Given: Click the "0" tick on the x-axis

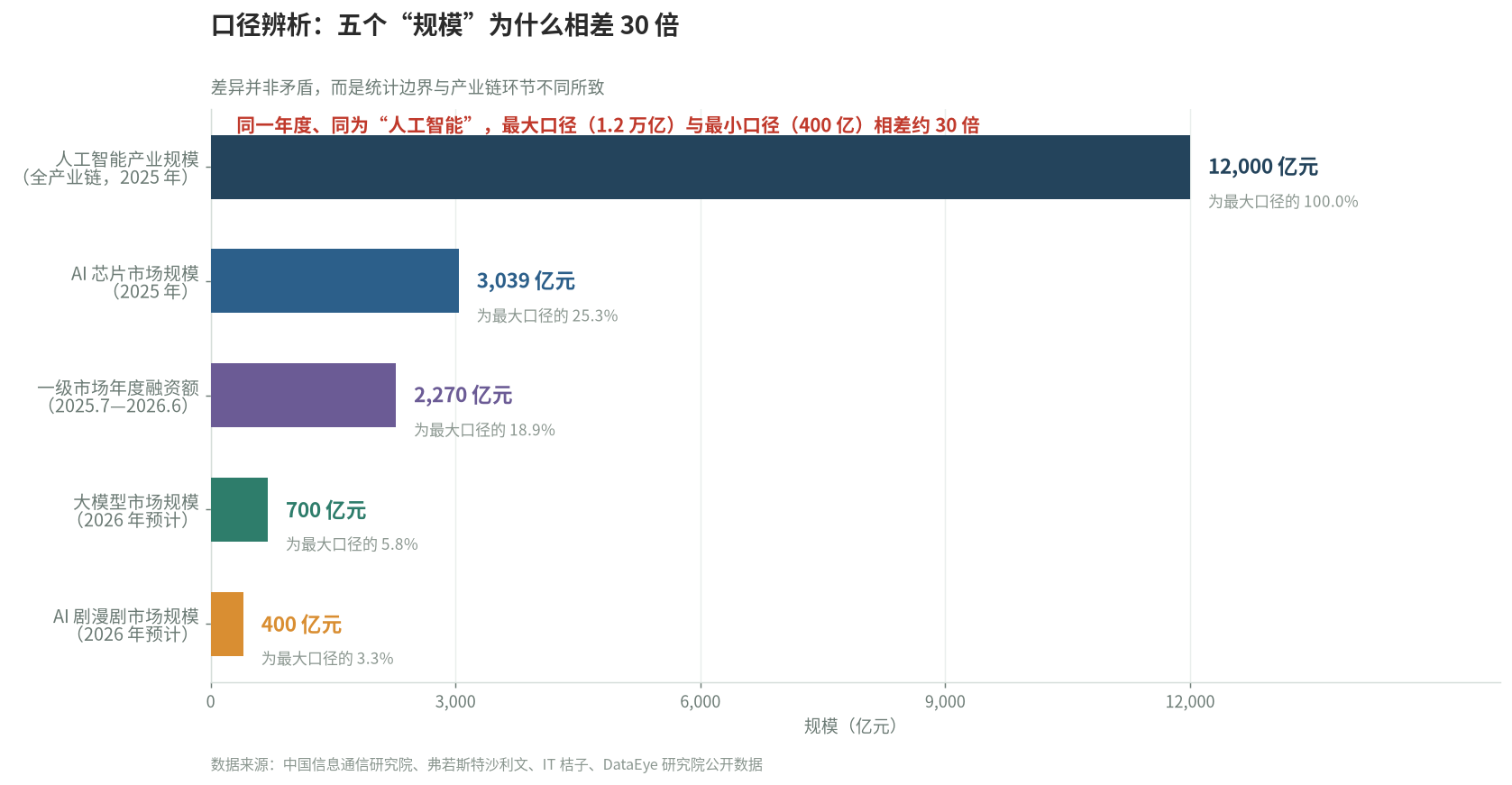Looking at the screenshot, I should (x=211, y=702).
